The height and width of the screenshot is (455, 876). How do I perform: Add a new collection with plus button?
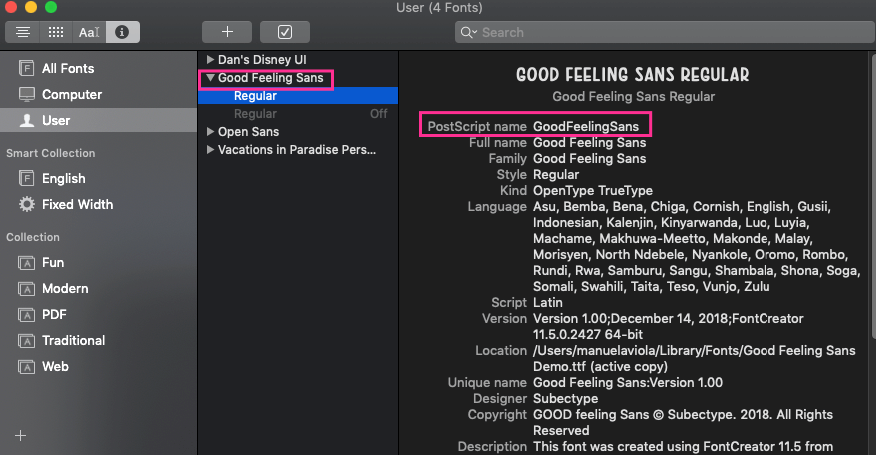[x=21, y=435]
